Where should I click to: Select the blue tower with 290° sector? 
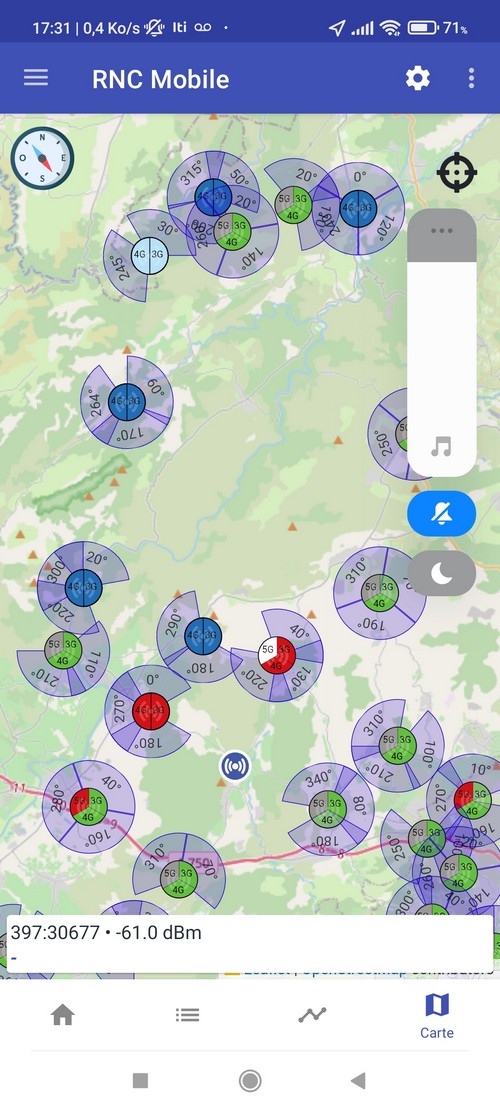203,636
